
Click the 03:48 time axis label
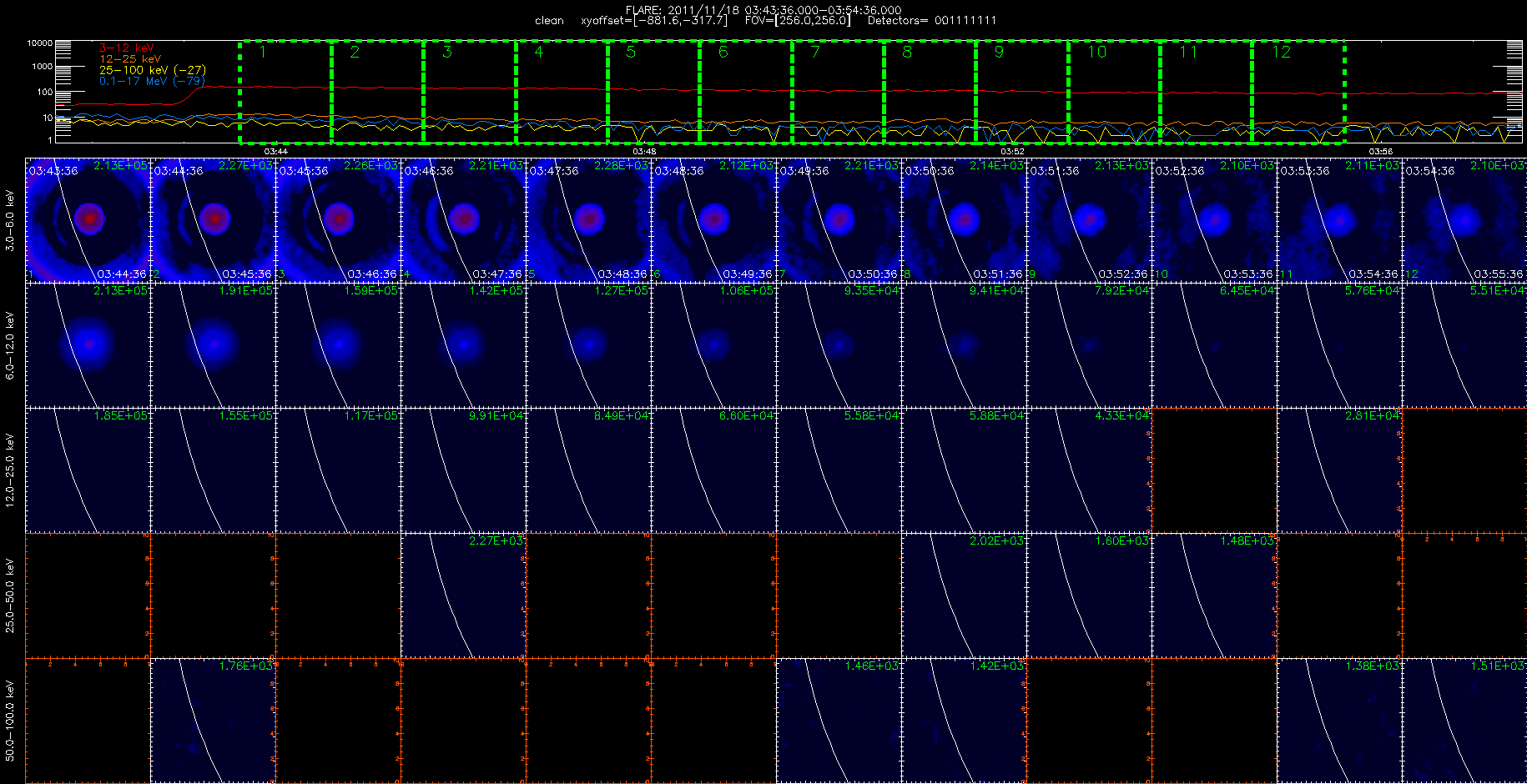(644, 151)
